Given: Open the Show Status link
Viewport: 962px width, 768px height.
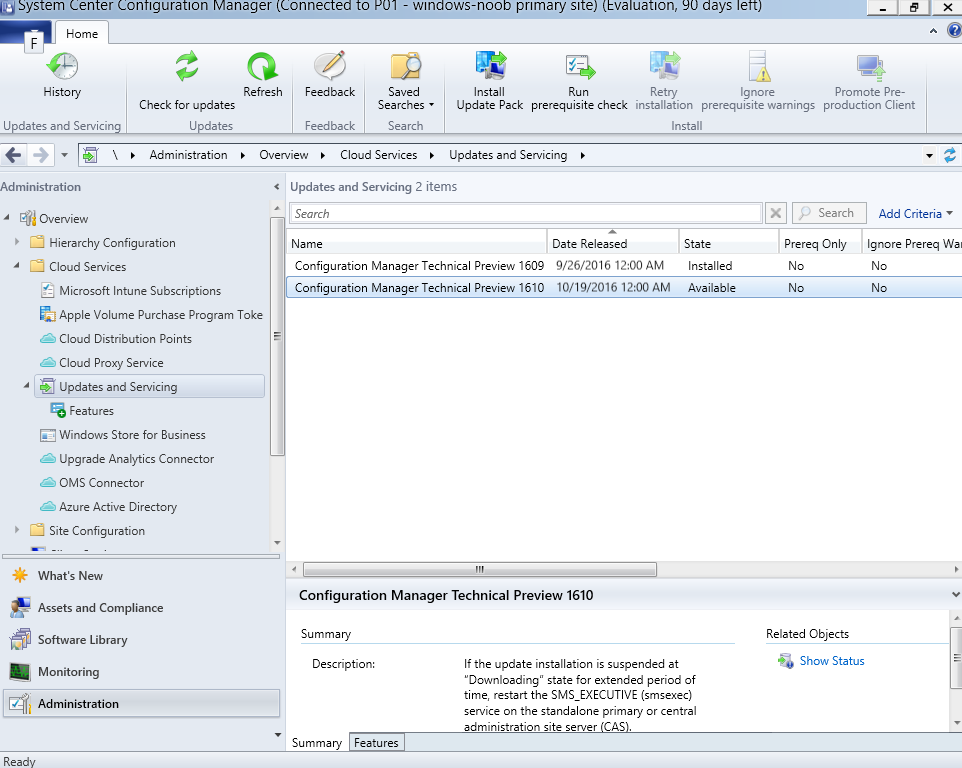Looking at the screenshot, I should coord(832,661).
